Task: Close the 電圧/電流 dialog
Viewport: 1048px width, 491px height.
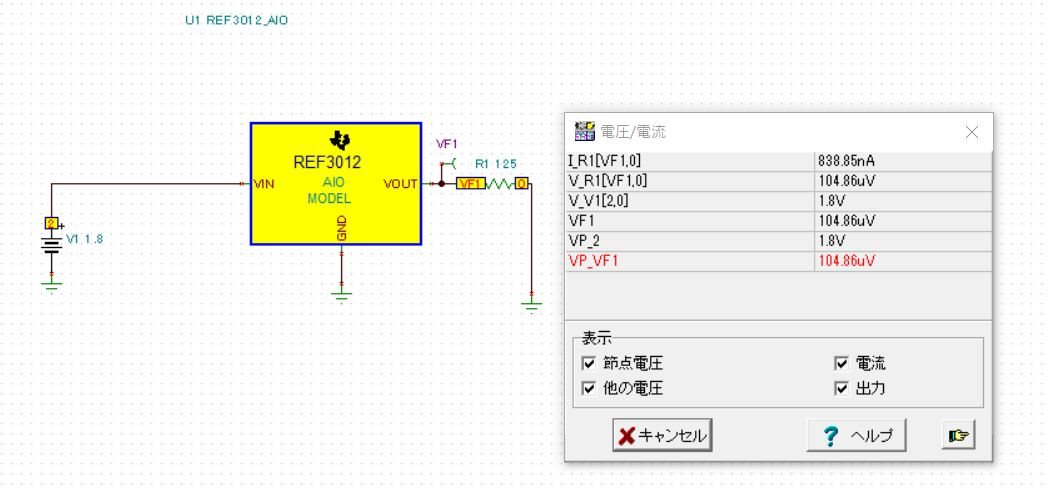Action: coord(972,132)
